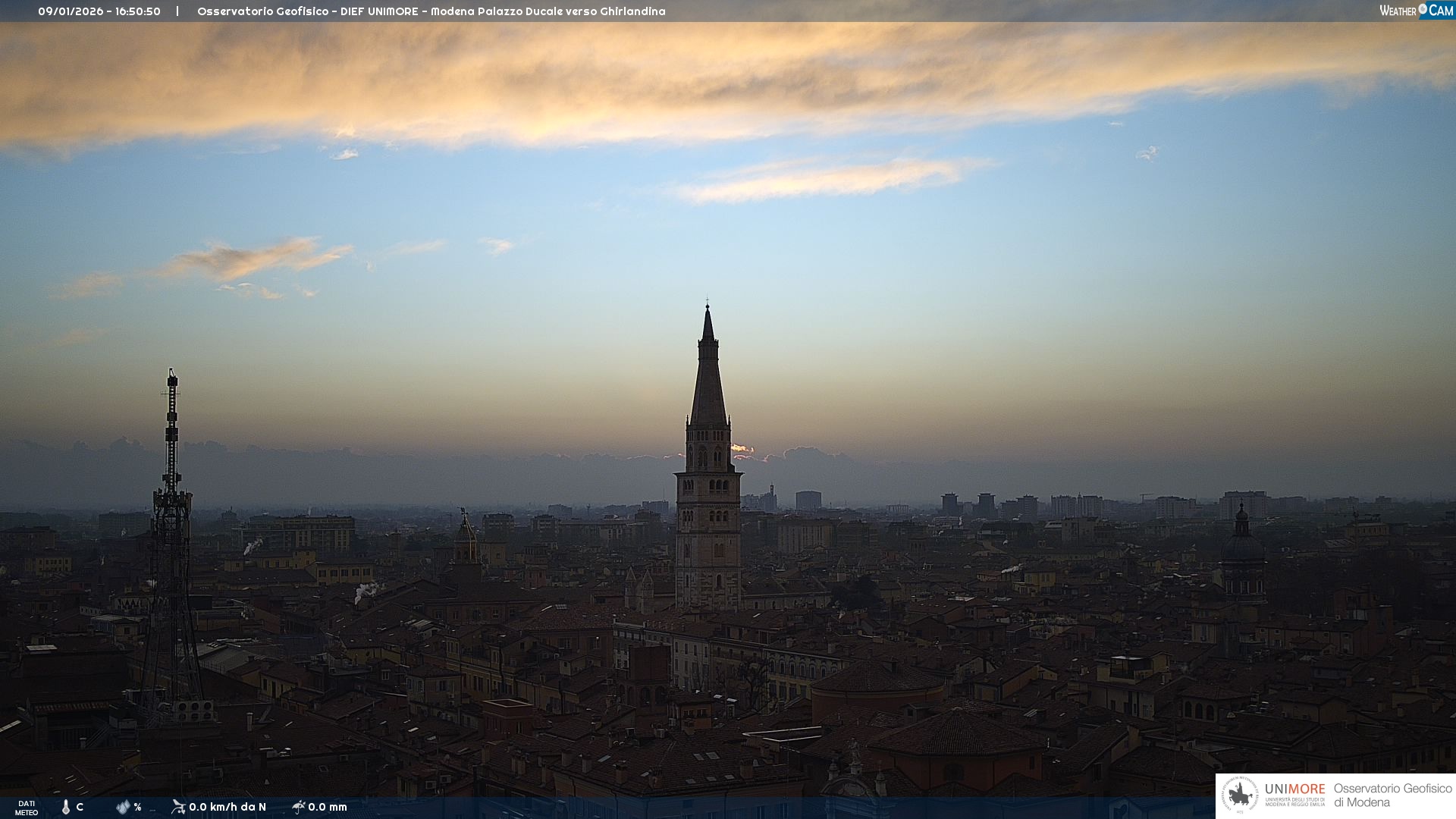The height and width of the screenshot is (819, 1456).
Task: Click the rain umbrella icon
Action: pos(299,807)
